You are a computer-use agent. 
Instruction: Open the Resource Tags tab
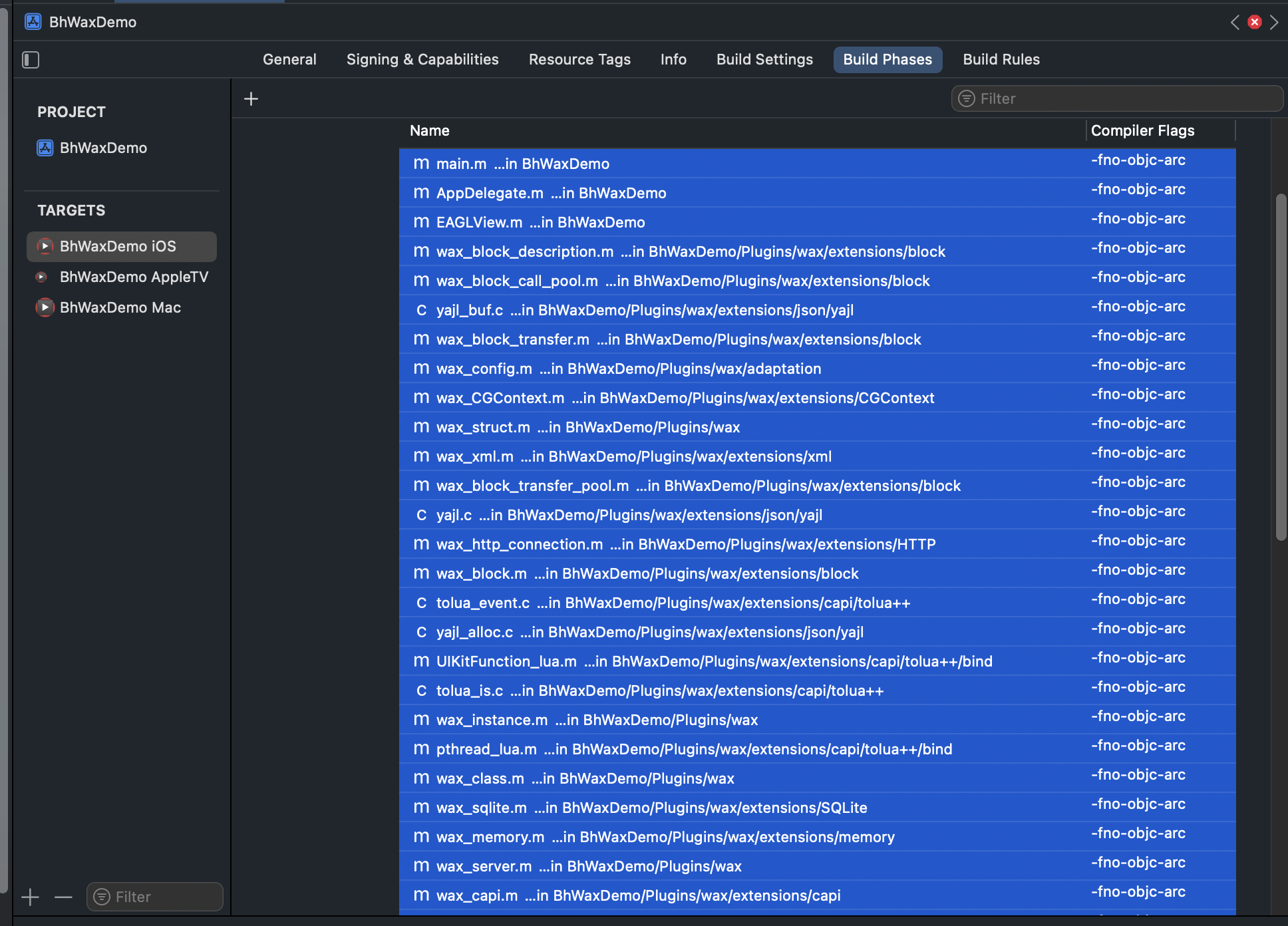[x=579, y=60]
